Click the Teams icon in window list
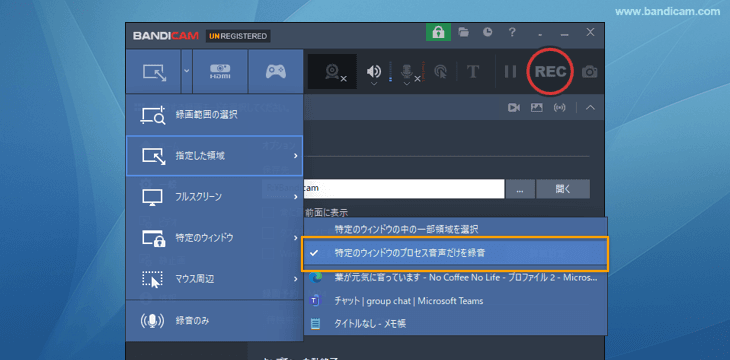Viewport: 730px width, 360px height. pyautogui.click(x=315, y=301)
